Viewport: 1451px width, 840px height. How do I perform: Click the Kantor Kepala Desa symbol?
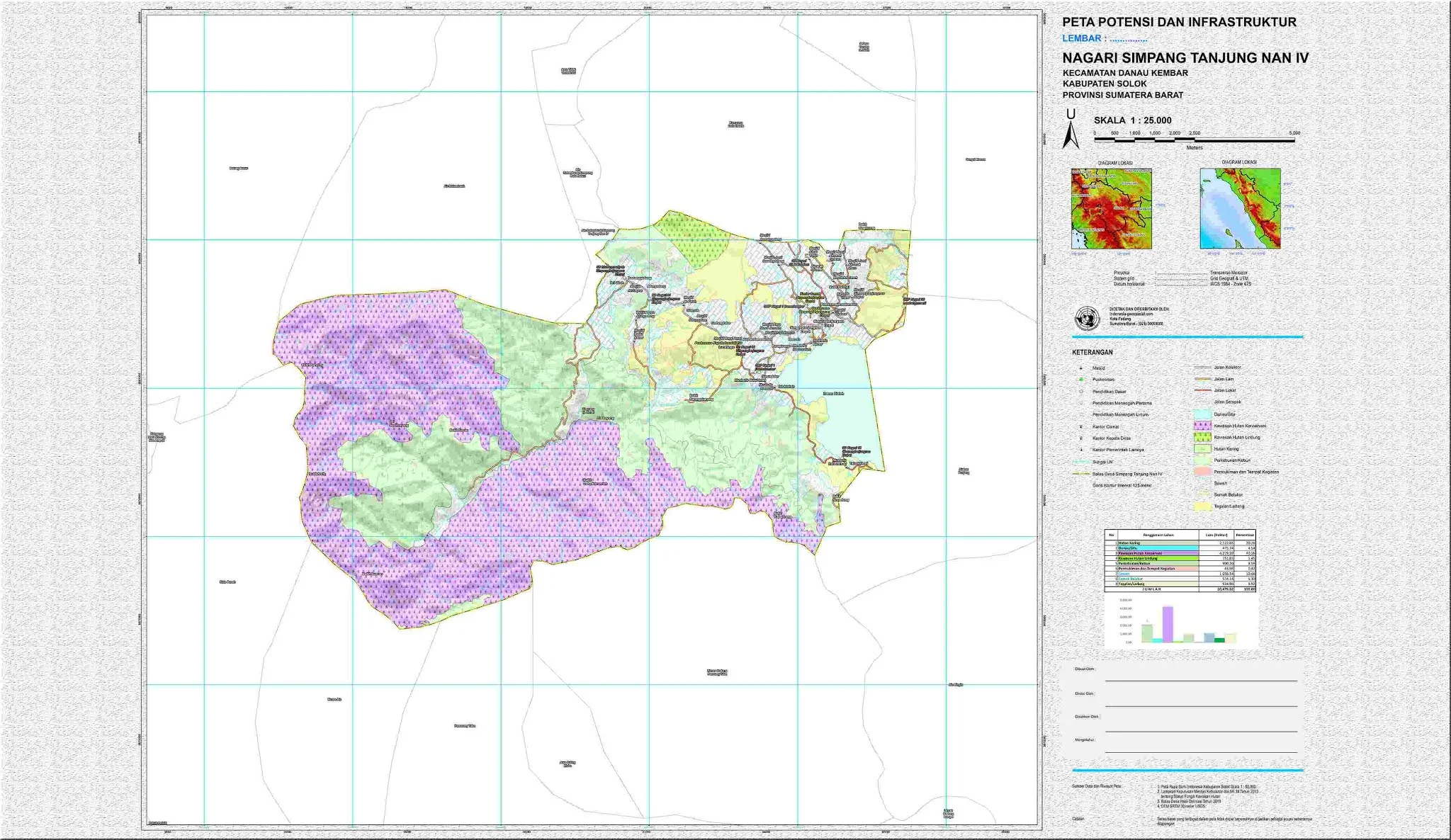(1080, 438)
